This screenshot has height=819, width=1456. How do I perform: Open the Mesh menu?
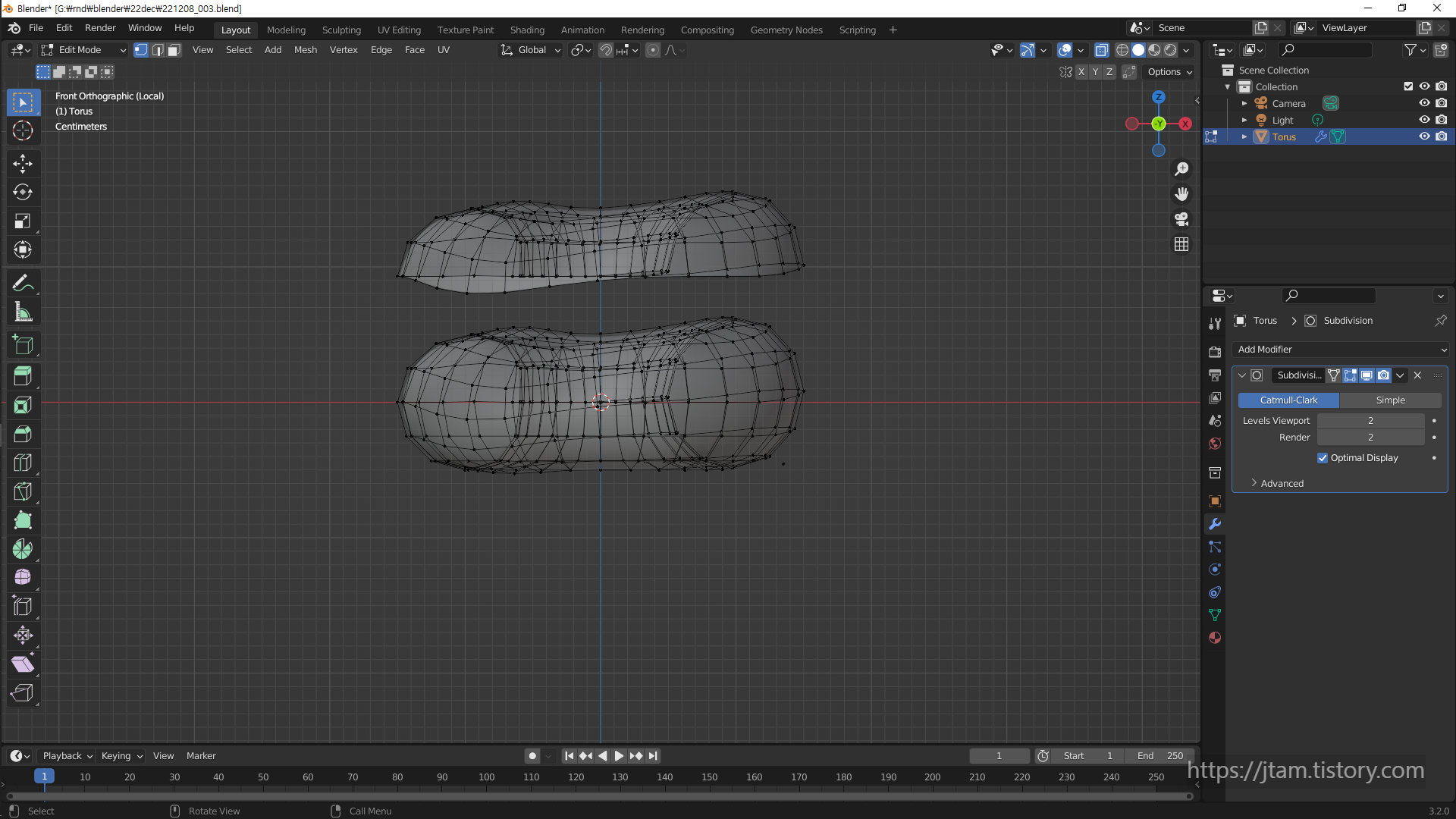(305, 50)
